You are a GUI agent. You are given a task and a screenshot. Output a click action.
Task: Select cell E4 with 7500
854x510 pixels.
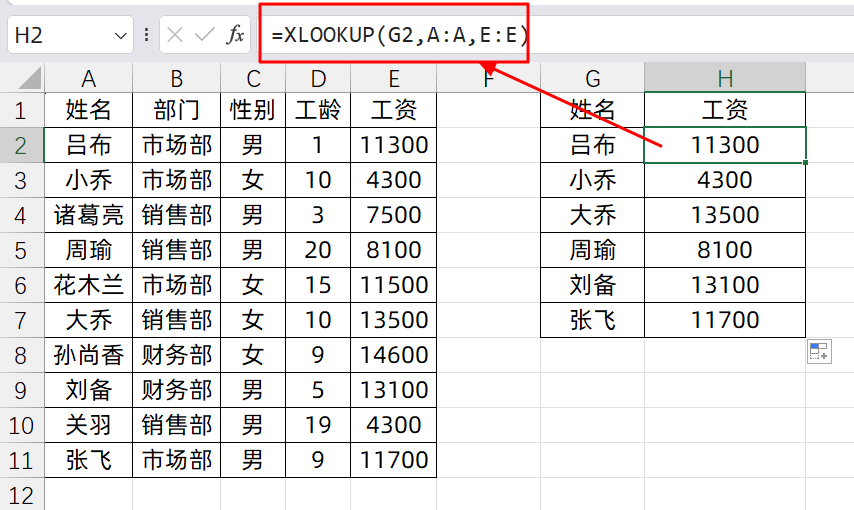(394, 215)
